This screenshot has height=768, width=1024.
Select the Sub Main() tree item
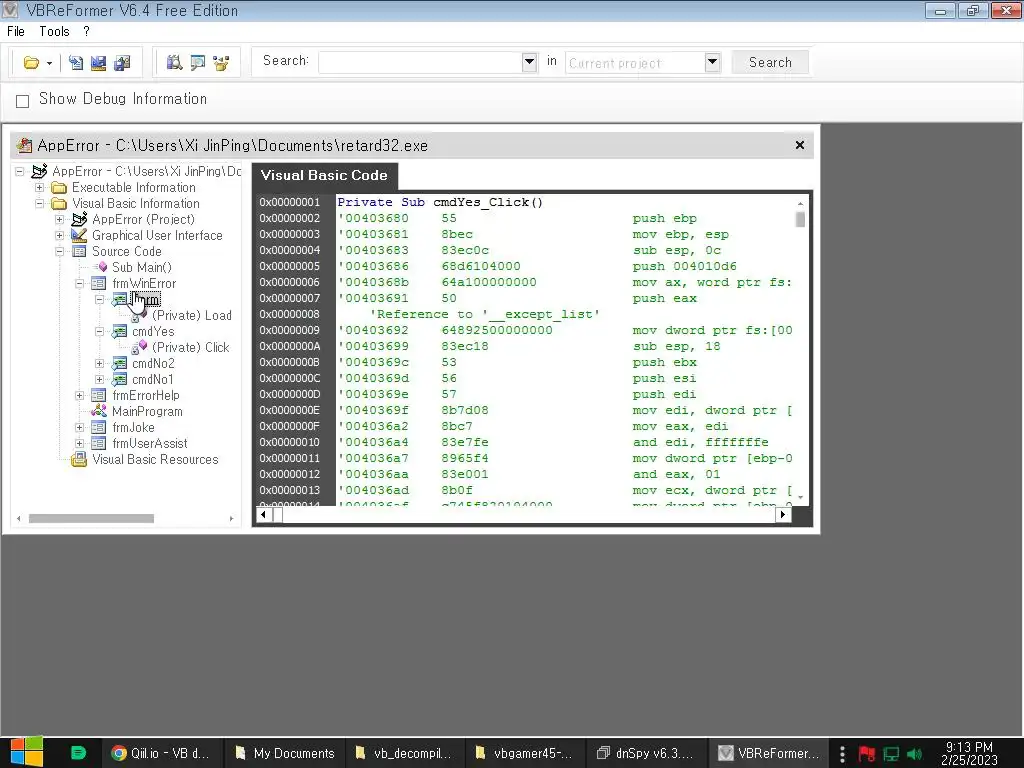(142, 267)
